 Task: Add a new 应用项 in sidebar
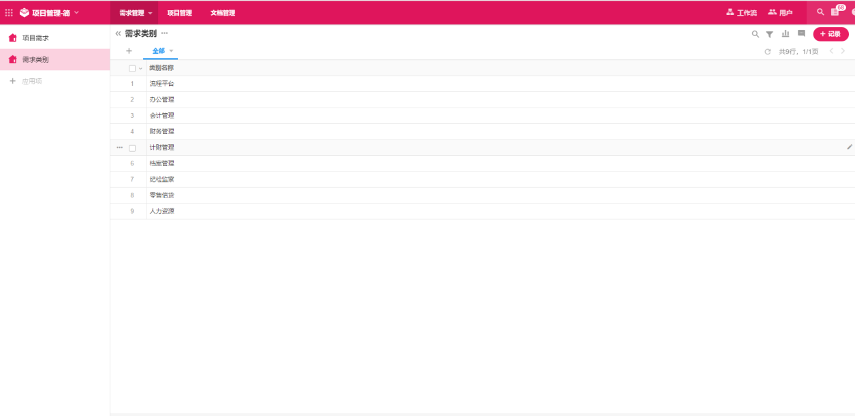point(26,81)
